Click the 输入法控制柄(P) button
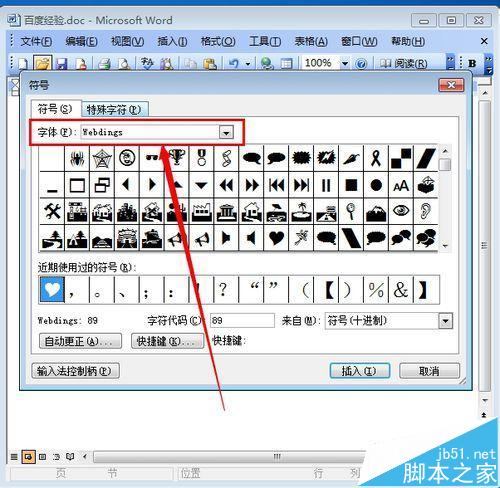This screenshot has height=488, width=500. pos(75,371)
